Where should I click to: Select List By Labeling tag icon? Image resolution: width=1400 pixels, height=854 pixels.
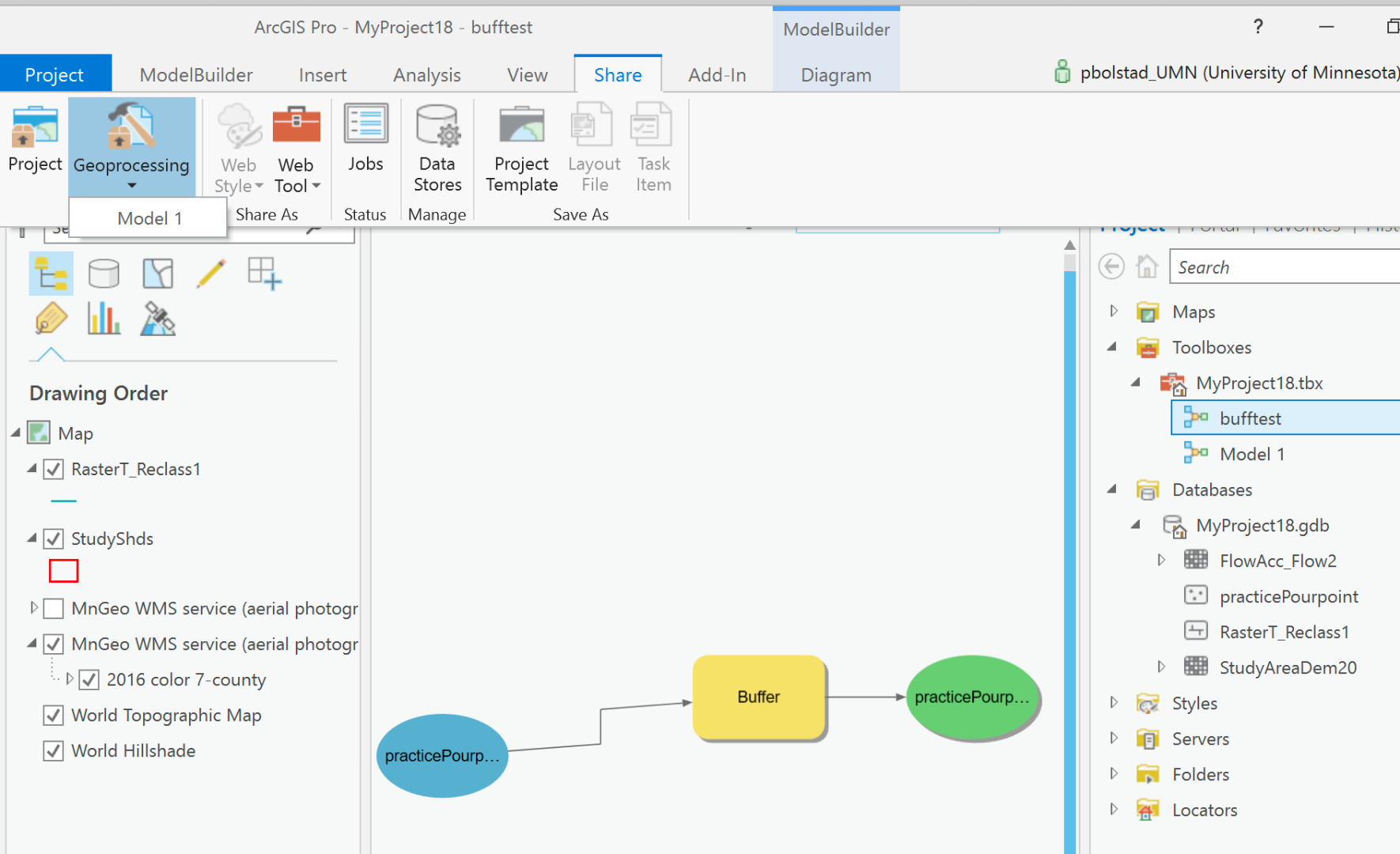[51, 319]
